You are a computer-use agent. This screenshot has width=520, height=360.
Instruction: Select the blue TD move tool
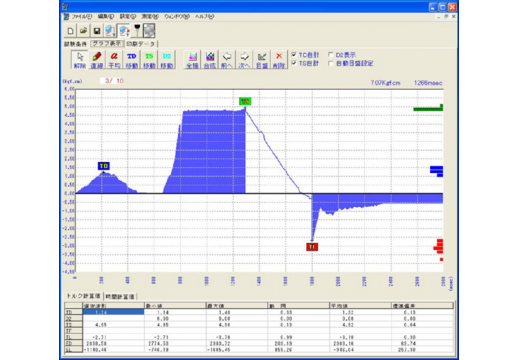[x=132, y=60]
